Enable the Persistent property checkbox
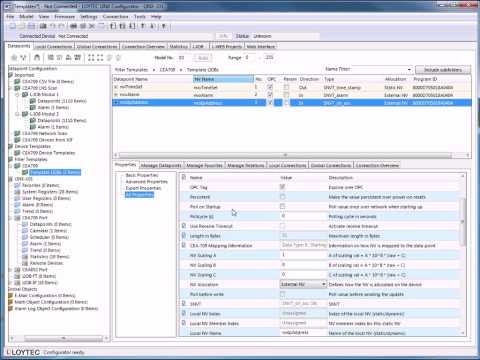 [x=283, y=197]
